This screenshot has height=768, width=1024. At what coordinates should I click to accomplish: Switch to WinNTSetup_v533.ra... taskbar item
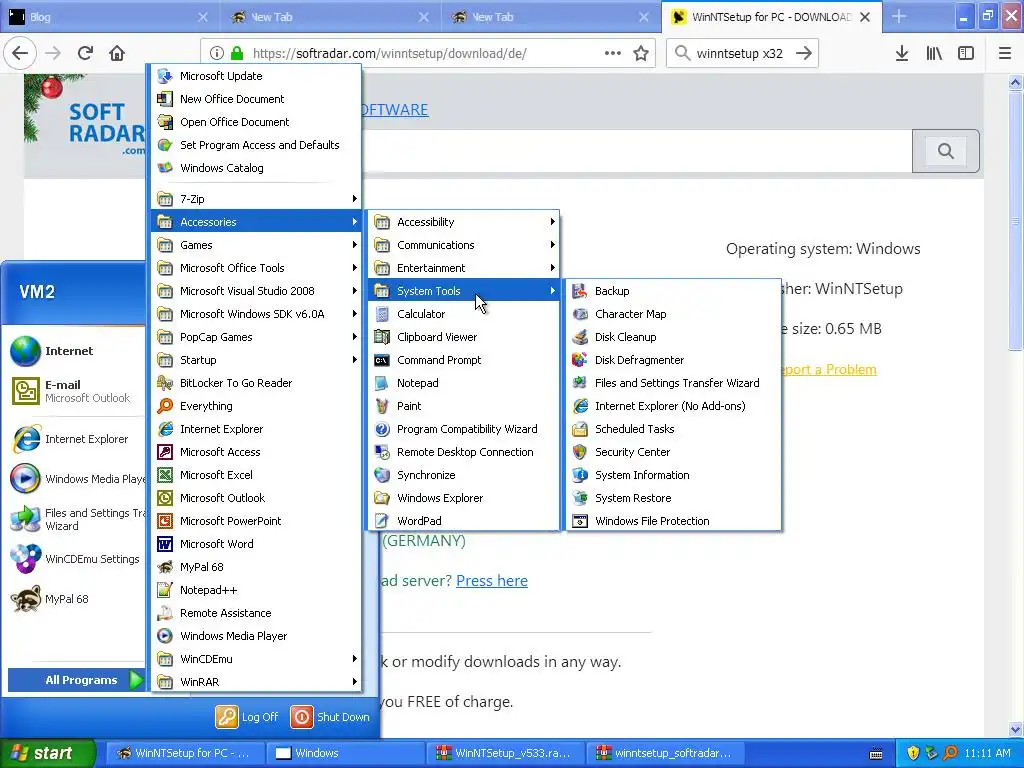[x=505, y=753]
